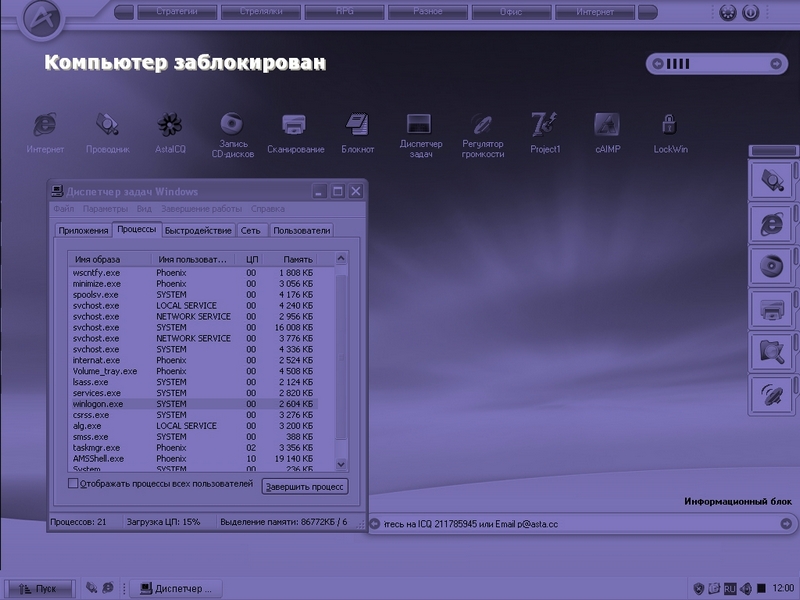Click the info block left arrow
The height and width of the screenshot is (600, 800).
click(x=375, y=524)
